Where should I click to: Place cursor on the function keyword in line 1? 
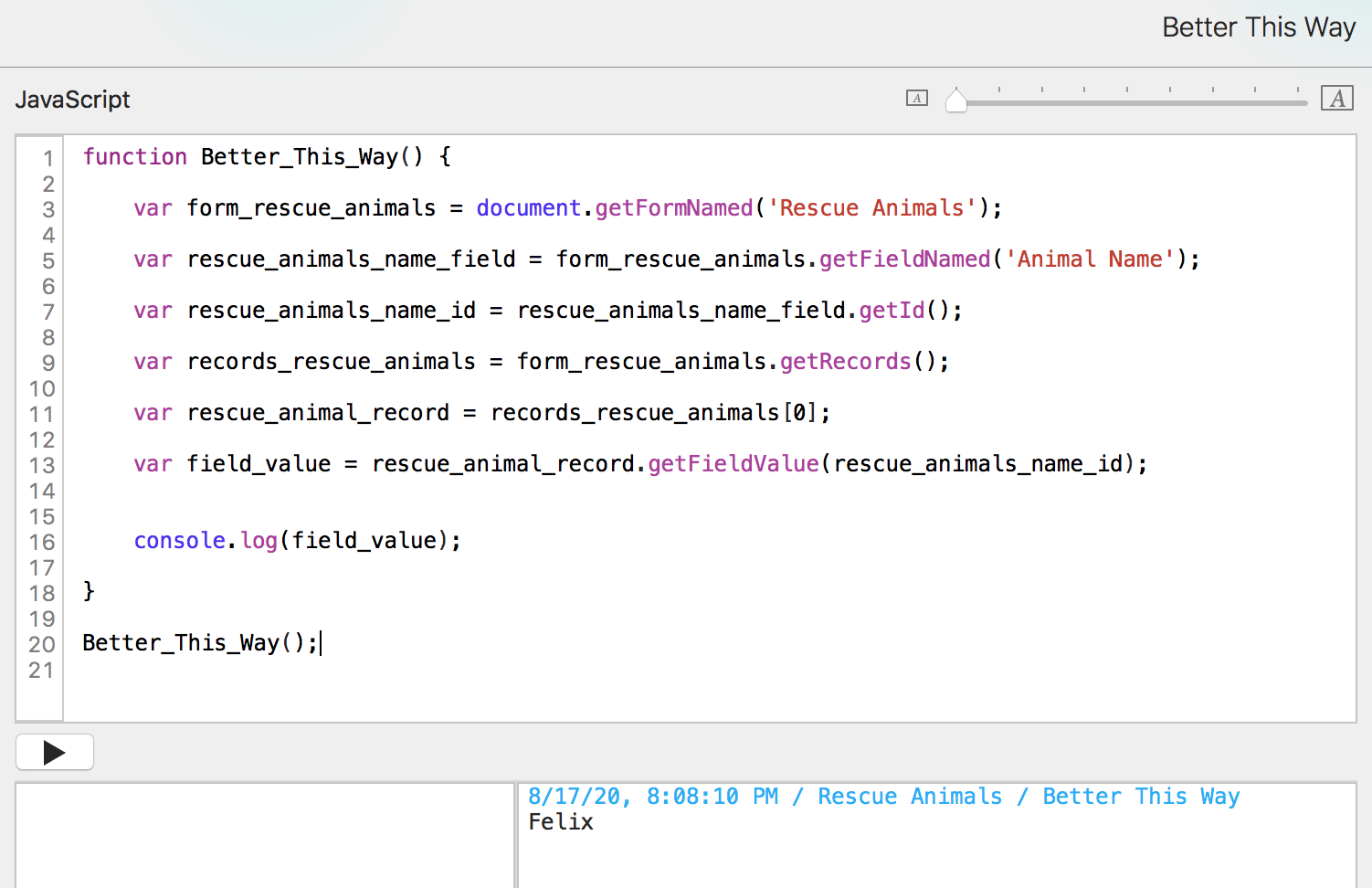click(134, 157)
